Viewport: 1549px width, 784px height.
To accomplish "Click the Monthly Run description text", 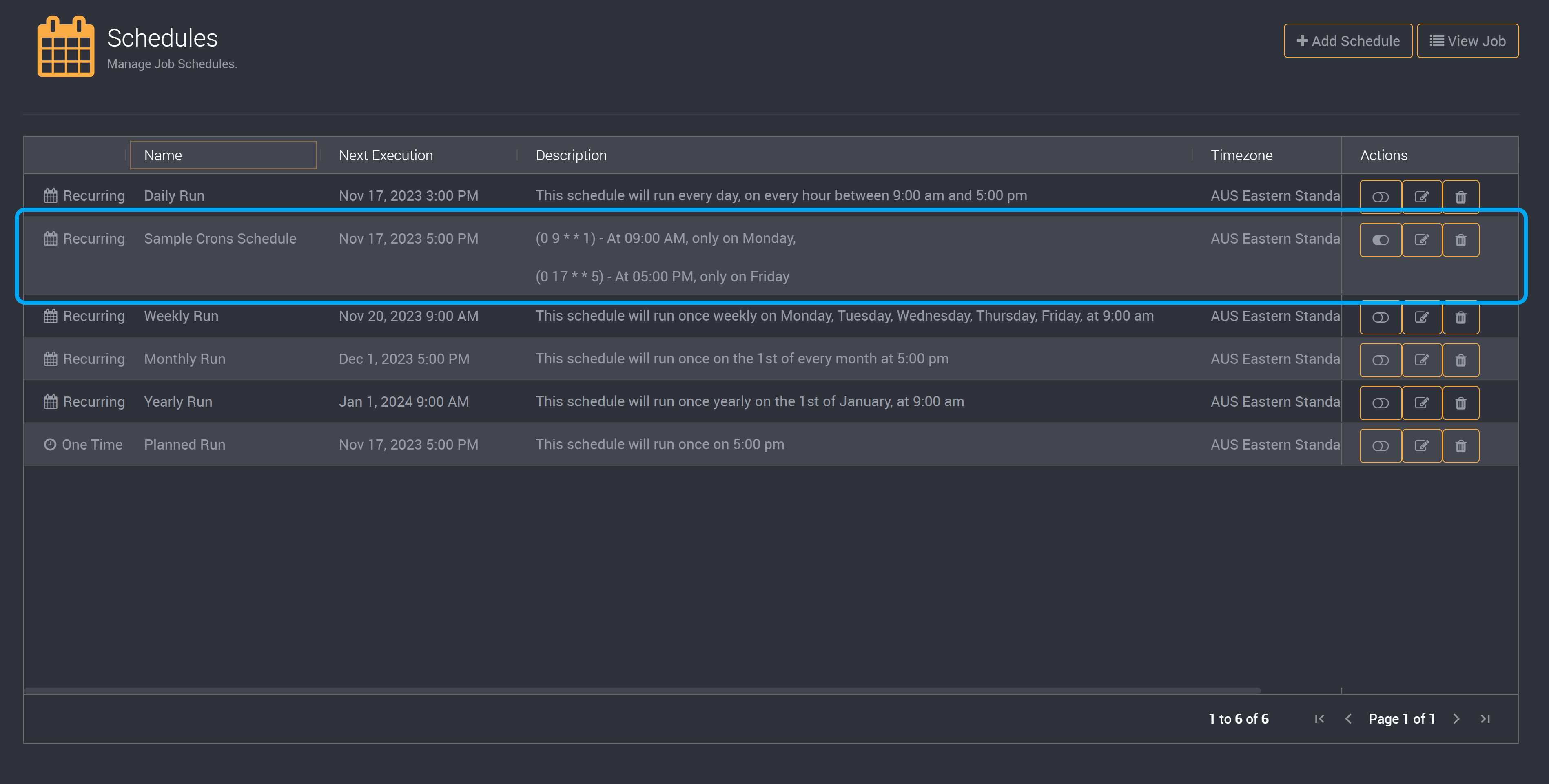I will point(742,358).
